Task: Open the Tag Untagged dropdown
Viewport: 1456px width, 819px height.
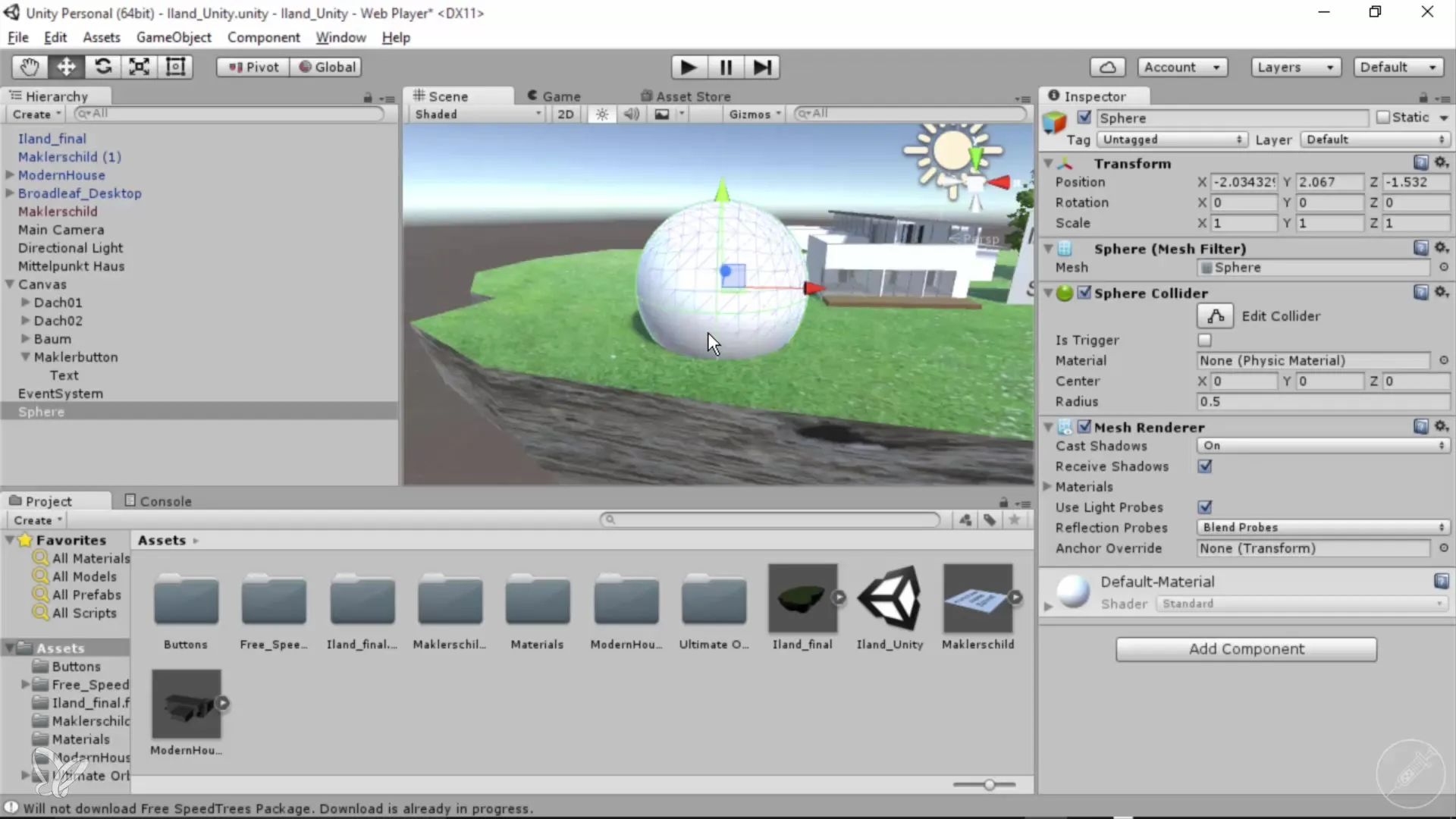Action: 1172,140
